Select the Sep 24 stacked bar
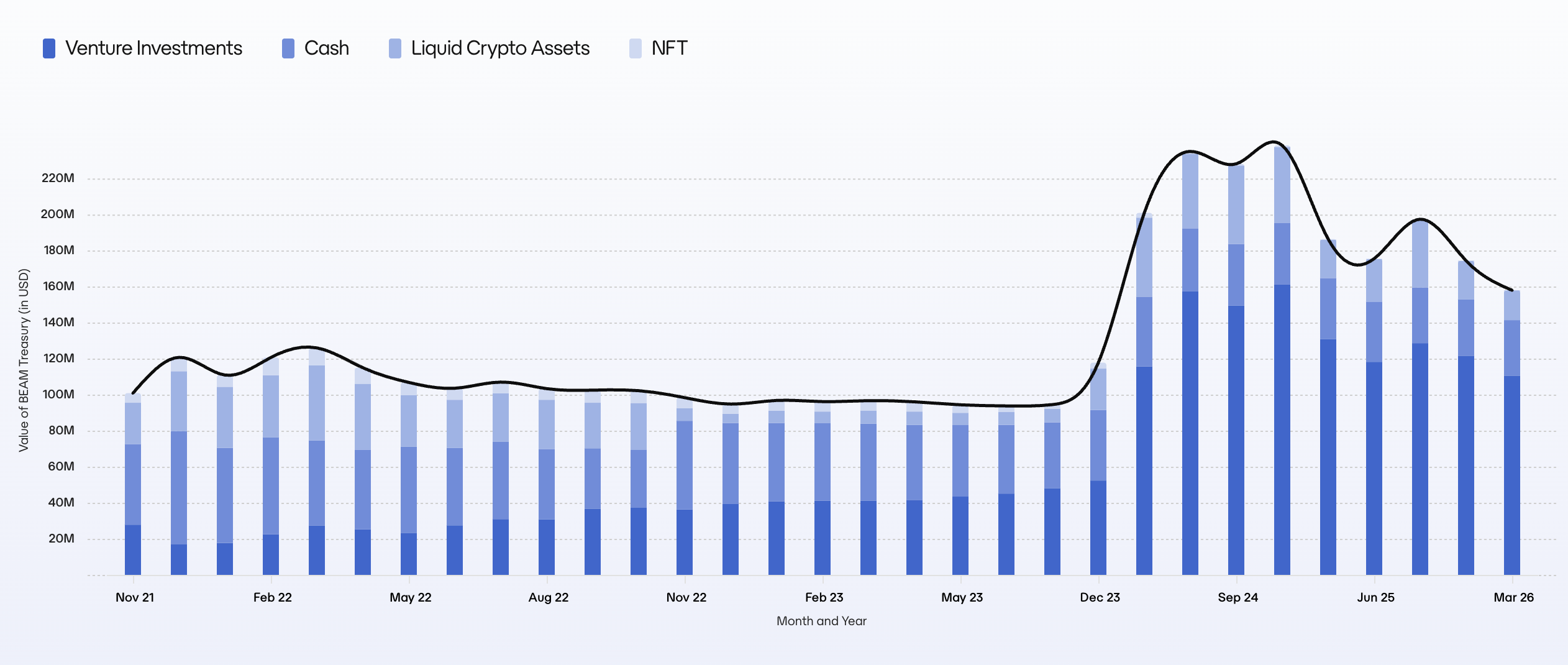 click(x=1236, y=370)
